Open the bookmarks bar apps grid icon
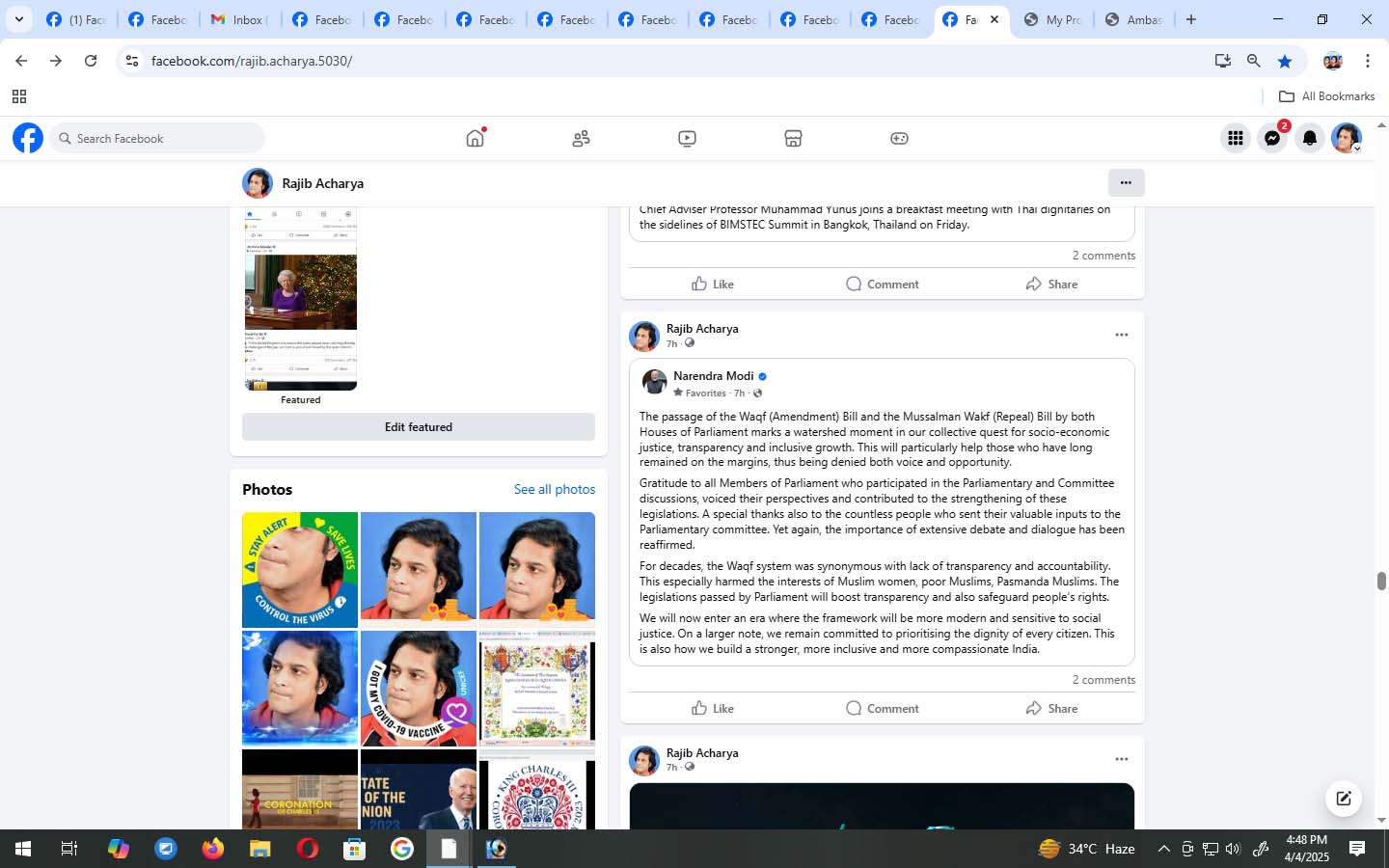 [18, 96]
